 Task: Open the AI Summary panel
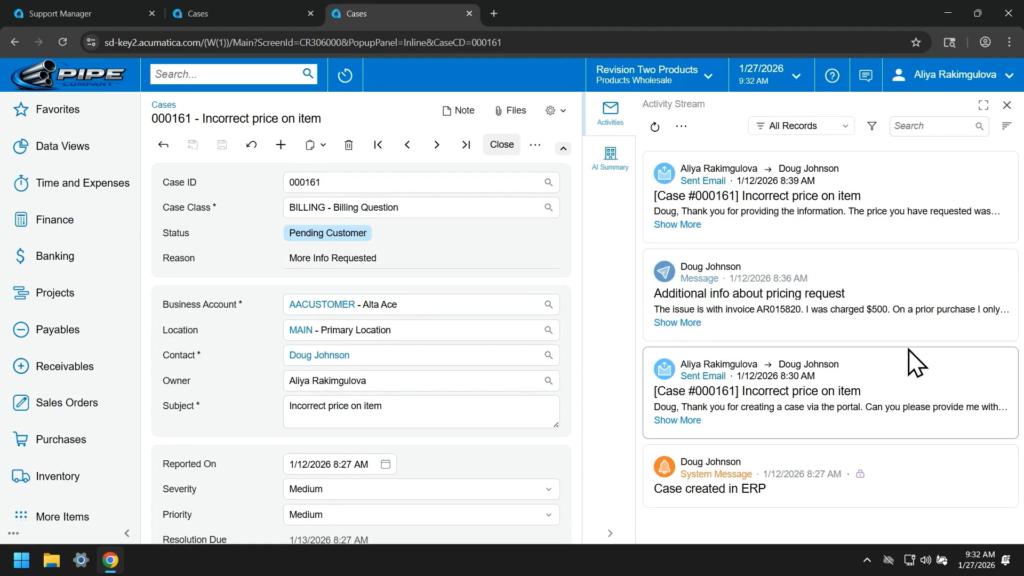[x=610, y=158]
